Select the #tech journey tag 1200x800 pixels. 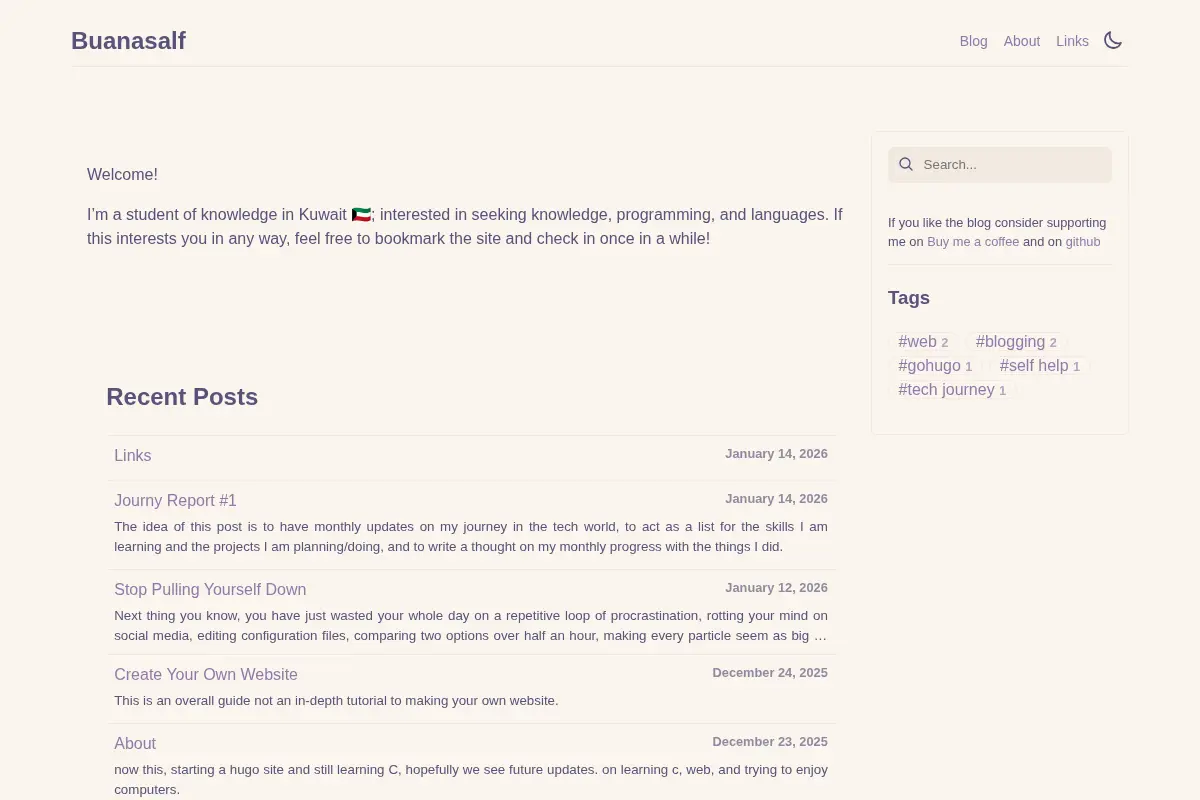952,390
